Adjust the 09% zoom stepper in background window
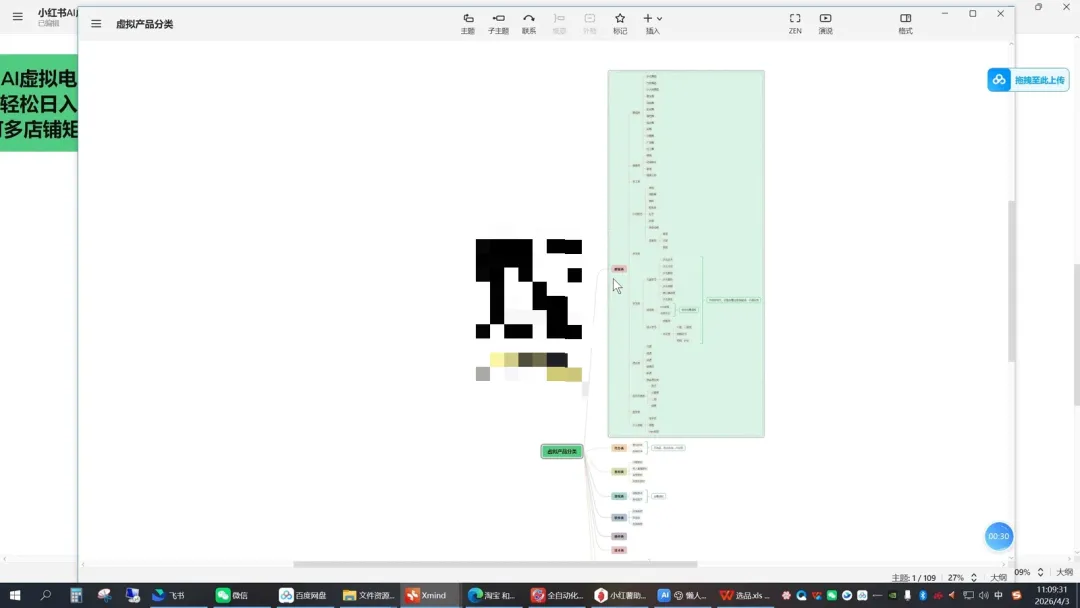This screenshot has height=608, width=1080. [x=1040, y=572]
